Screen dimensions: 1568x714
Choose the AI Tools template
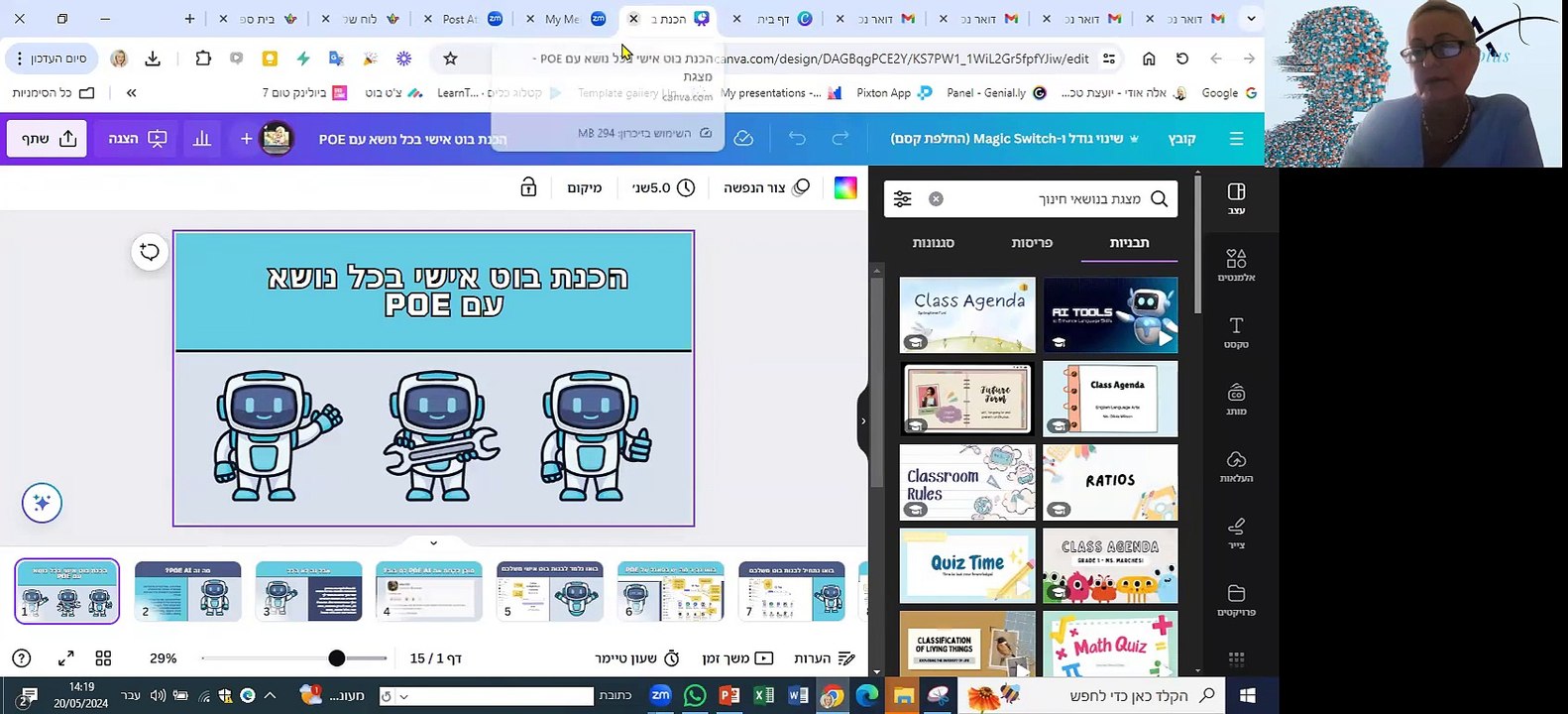pos(1110,315)
